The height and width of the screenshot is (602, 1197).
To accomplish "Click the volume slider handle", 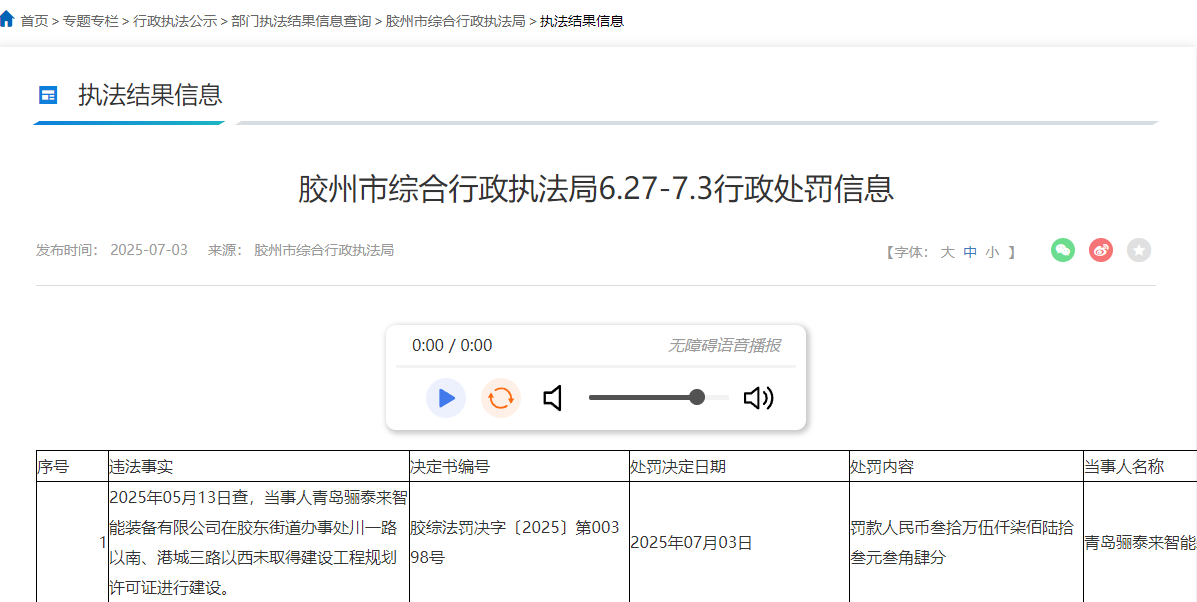I will click(697, 397).
